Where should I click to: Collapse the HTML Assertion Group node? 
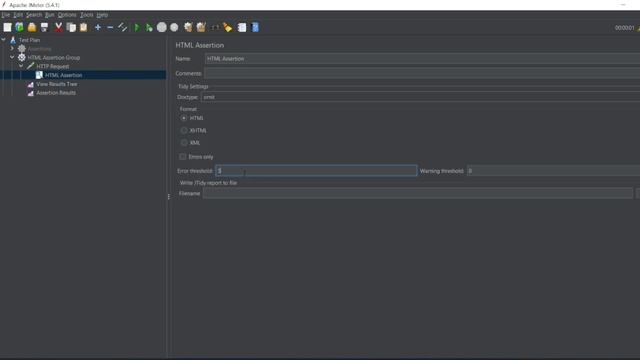tap(12, 57)
